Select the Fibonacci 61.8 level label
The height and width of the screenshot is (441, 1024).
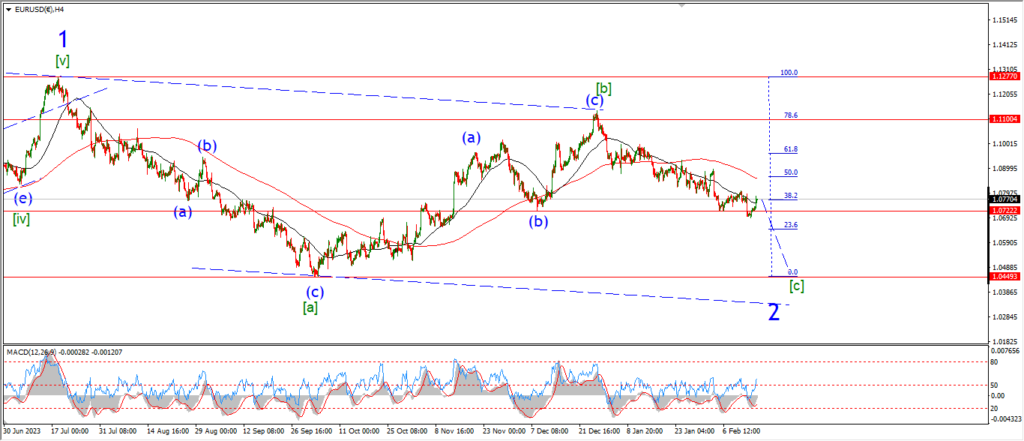[x=789, y=149]
